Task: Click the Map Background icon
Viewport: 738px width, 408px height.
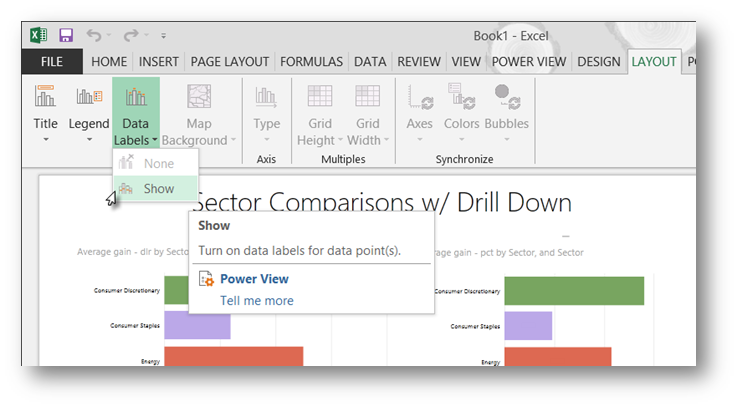Action: point(199,96)
